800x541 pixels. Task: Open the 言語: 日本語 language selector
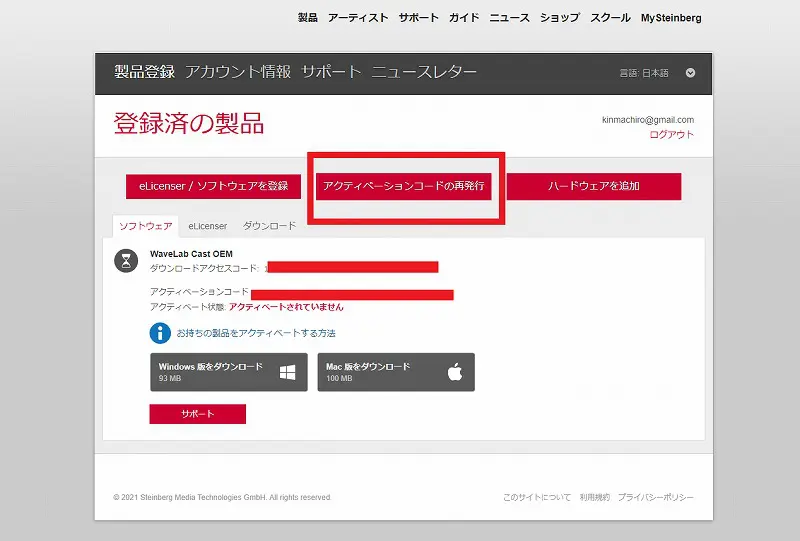point(644,73)
